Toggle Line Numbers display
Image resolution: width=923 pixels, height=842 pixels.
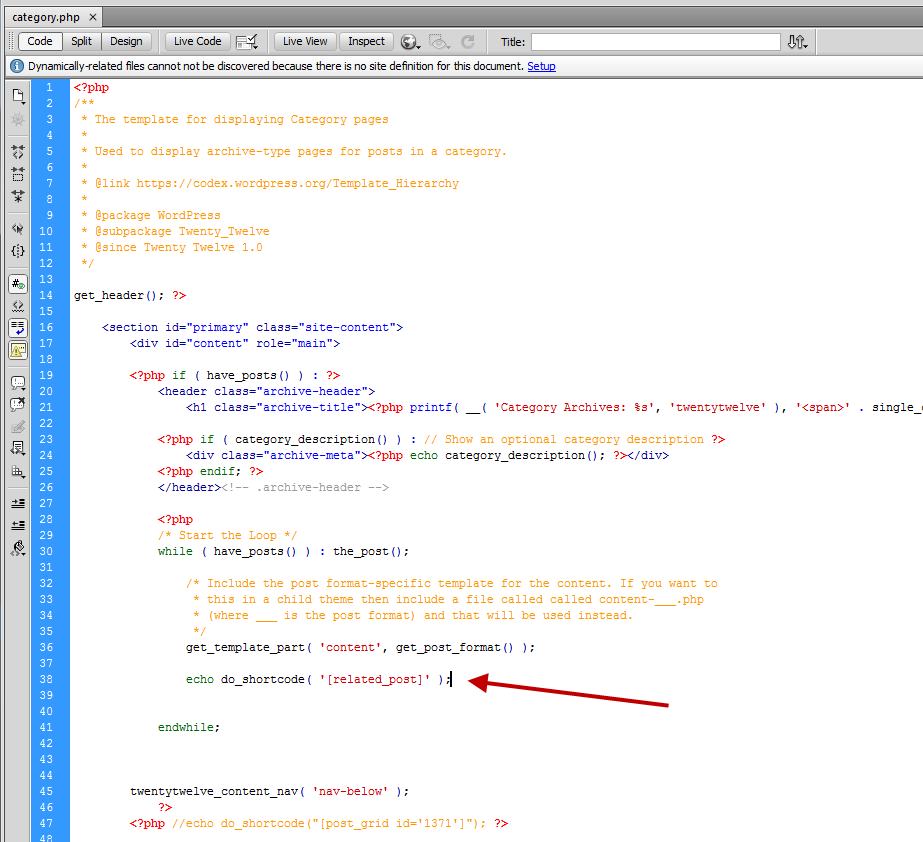tap(18, 284)
